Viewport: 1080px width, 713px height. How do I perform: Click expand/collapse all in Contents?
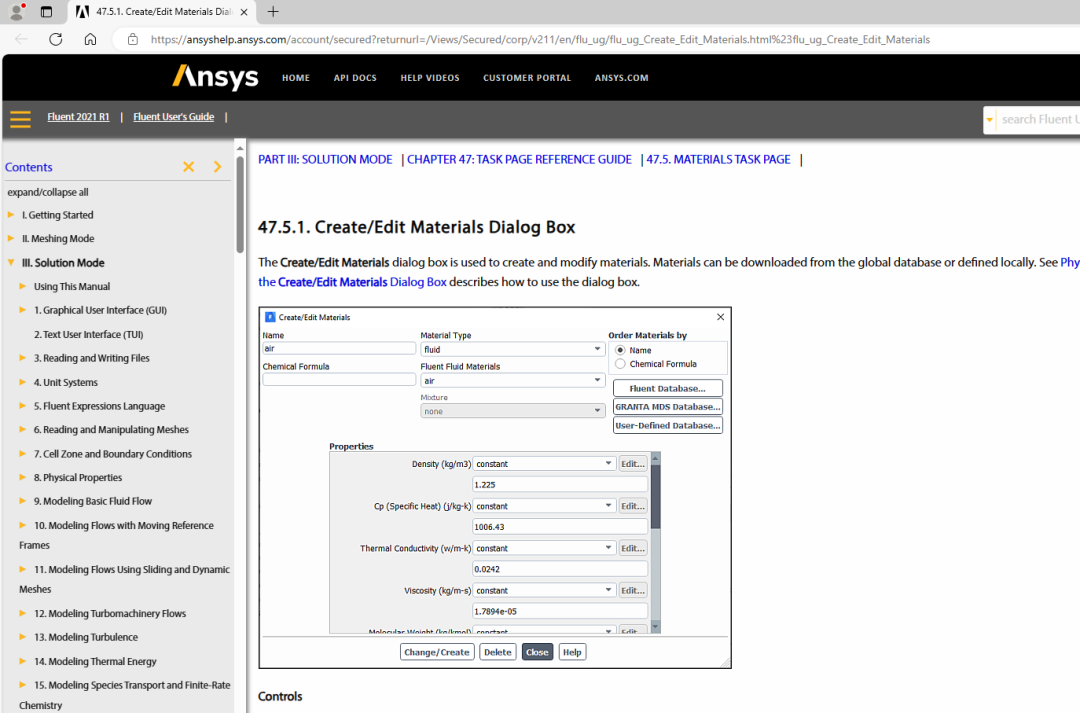[48, 192]
